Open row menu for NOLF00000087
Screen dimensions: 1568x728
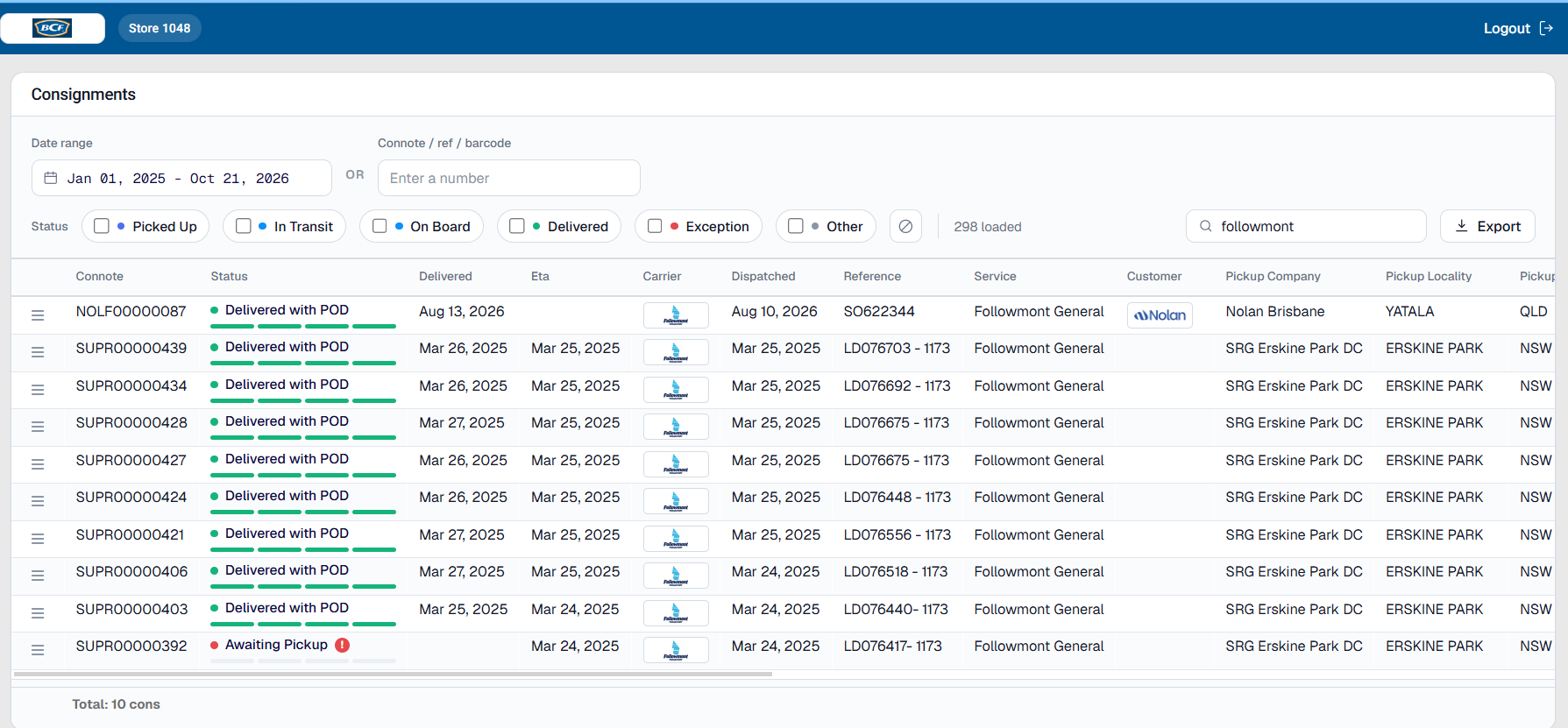[x=38, y=315]
